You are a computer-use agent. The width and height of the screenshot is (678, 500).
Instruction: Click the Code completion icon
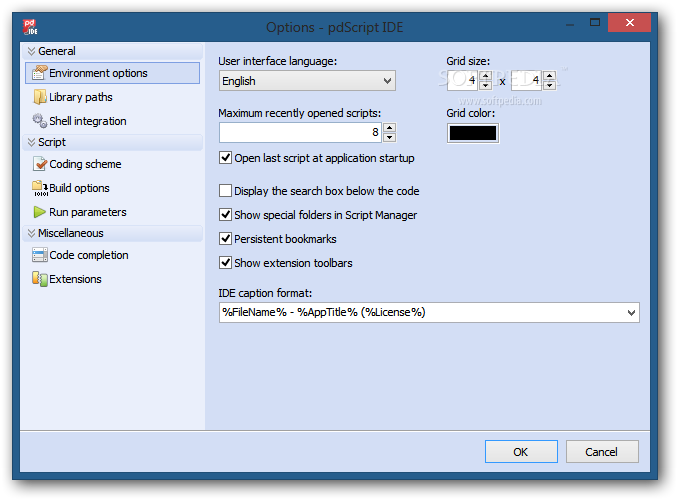click(x=39, y=255)
